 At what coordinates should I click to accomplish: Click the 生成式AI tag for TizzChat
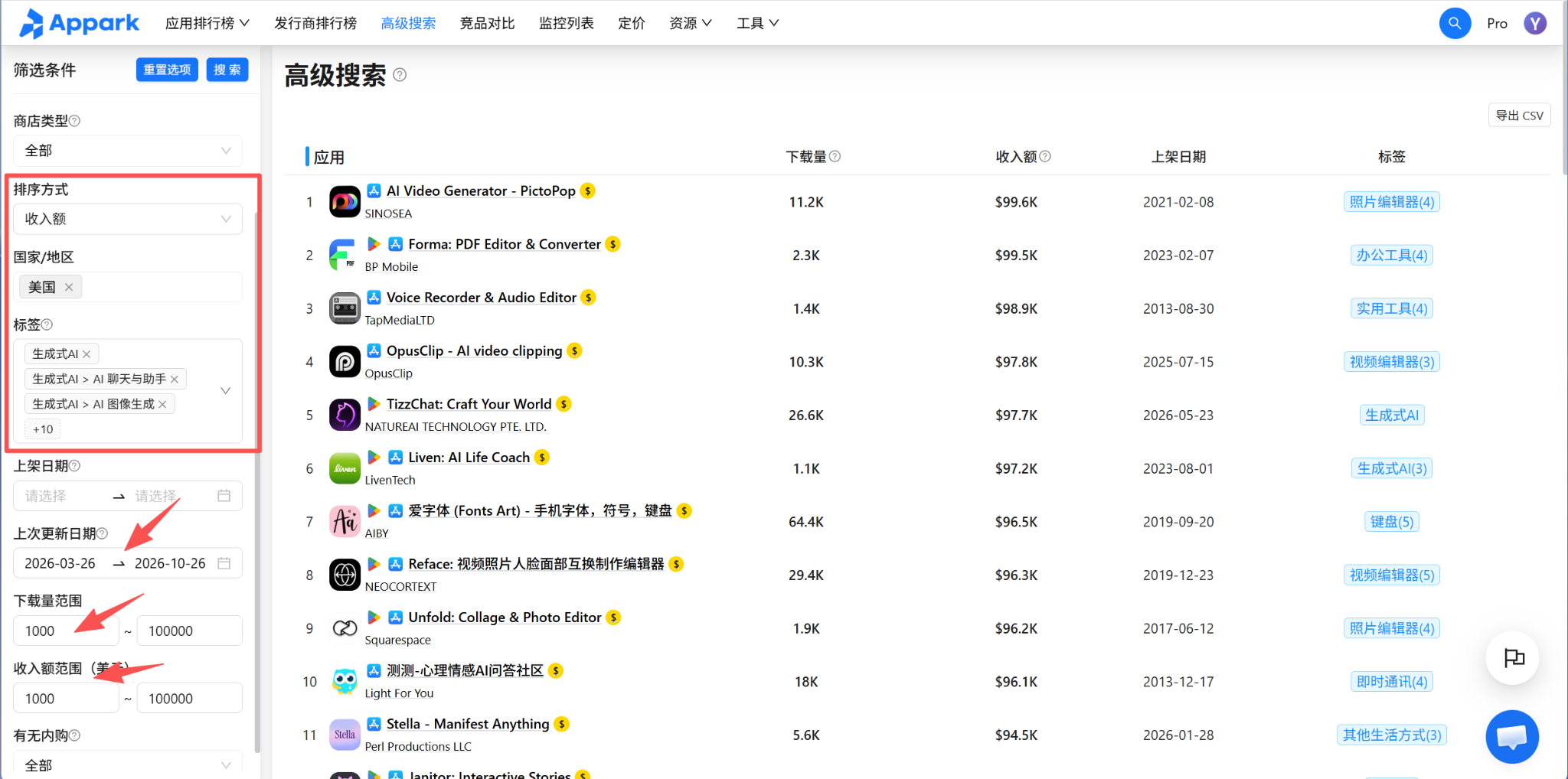(x=1392, y=415)
